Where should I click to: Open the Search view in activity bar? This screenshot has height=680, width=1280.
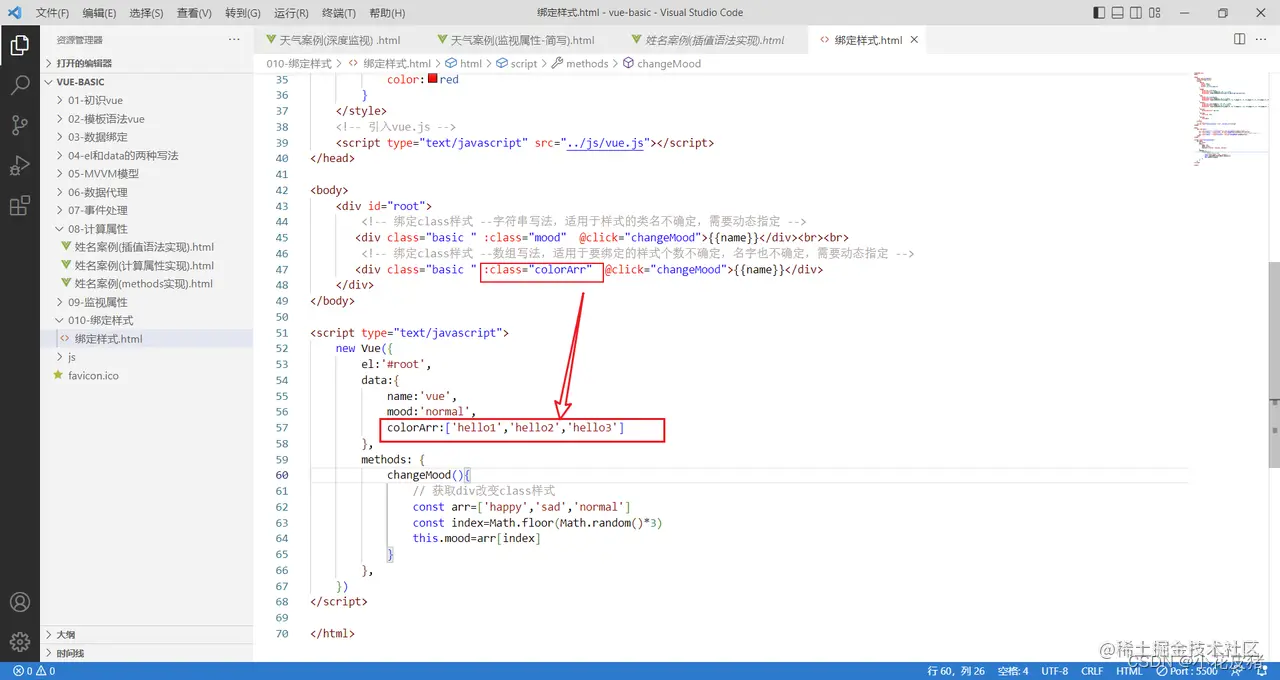pyautogui.click(x=19, y=86)
